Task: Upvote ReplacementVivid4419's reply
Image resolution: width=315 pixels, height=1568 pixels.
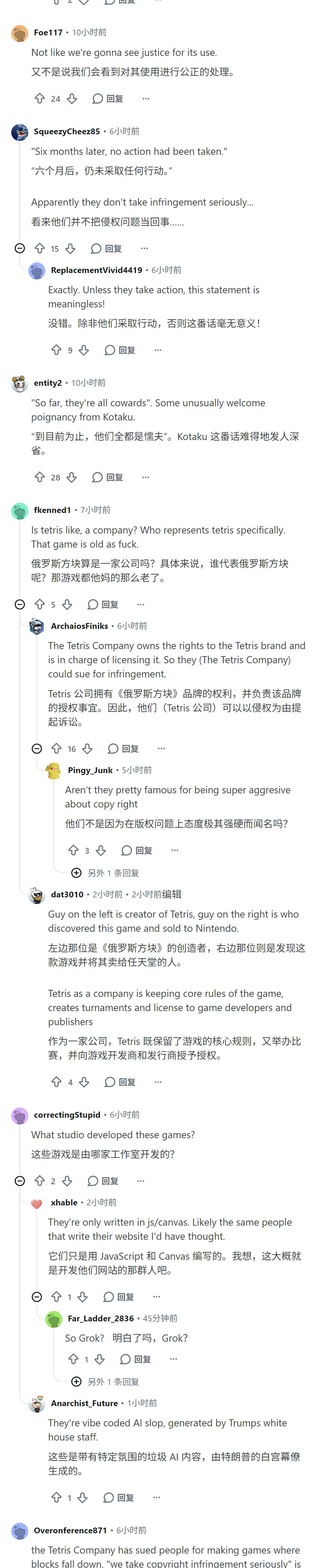Action: click(57, 350)
